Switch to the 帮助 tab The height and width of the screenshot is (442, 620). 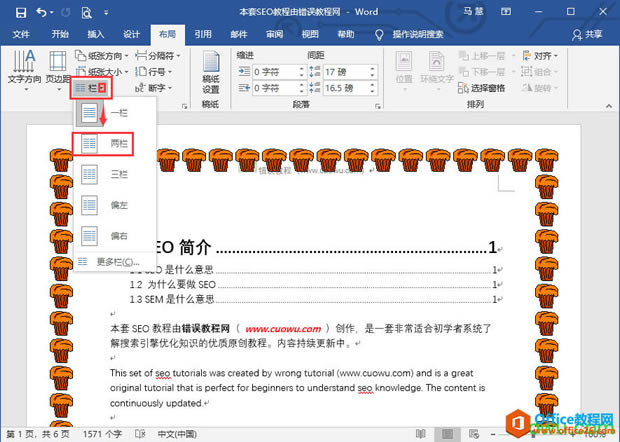[346, 34]
